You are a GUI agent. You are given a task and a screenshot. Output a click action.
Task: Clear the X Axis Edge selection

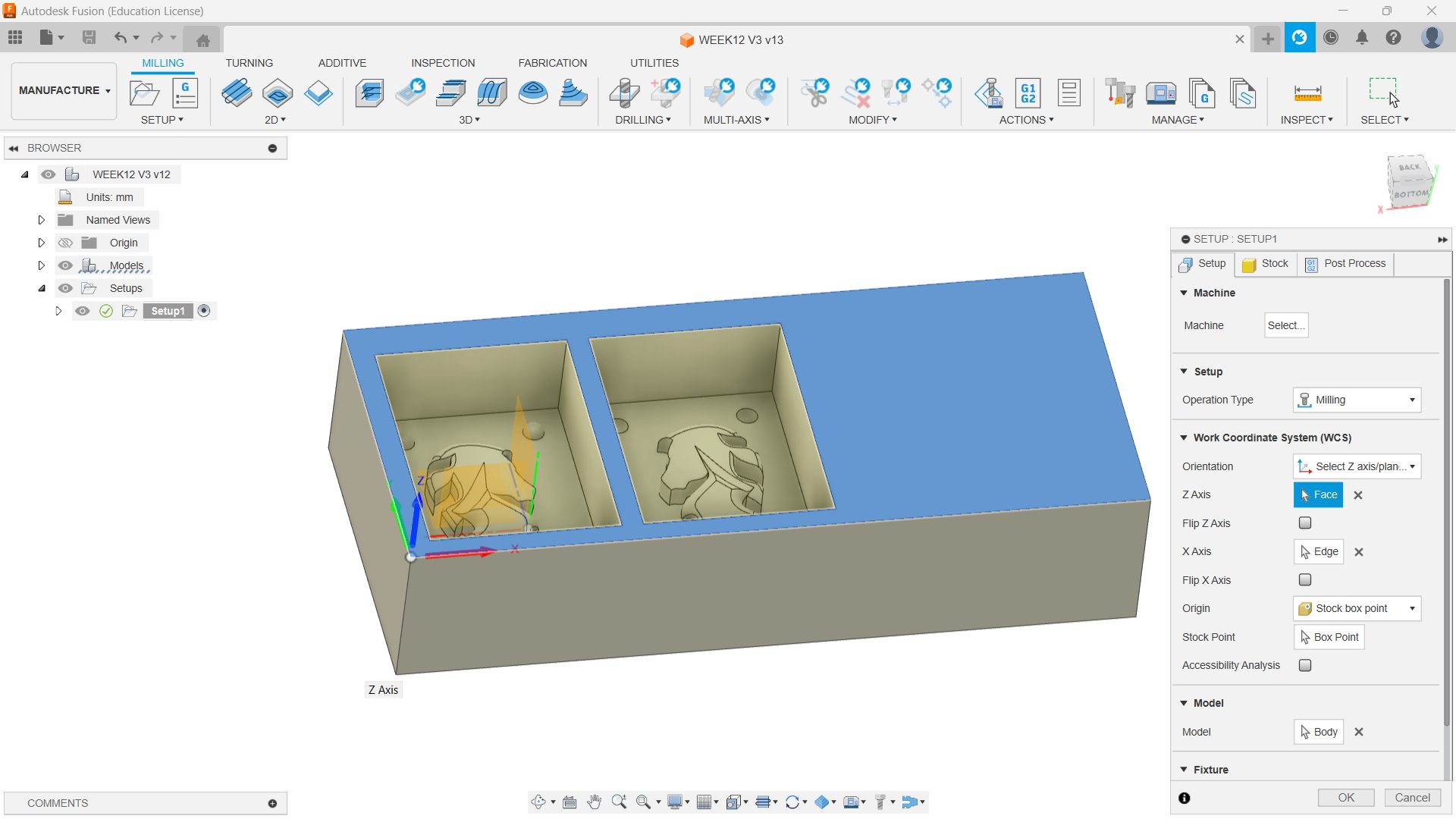point(1359,552)
